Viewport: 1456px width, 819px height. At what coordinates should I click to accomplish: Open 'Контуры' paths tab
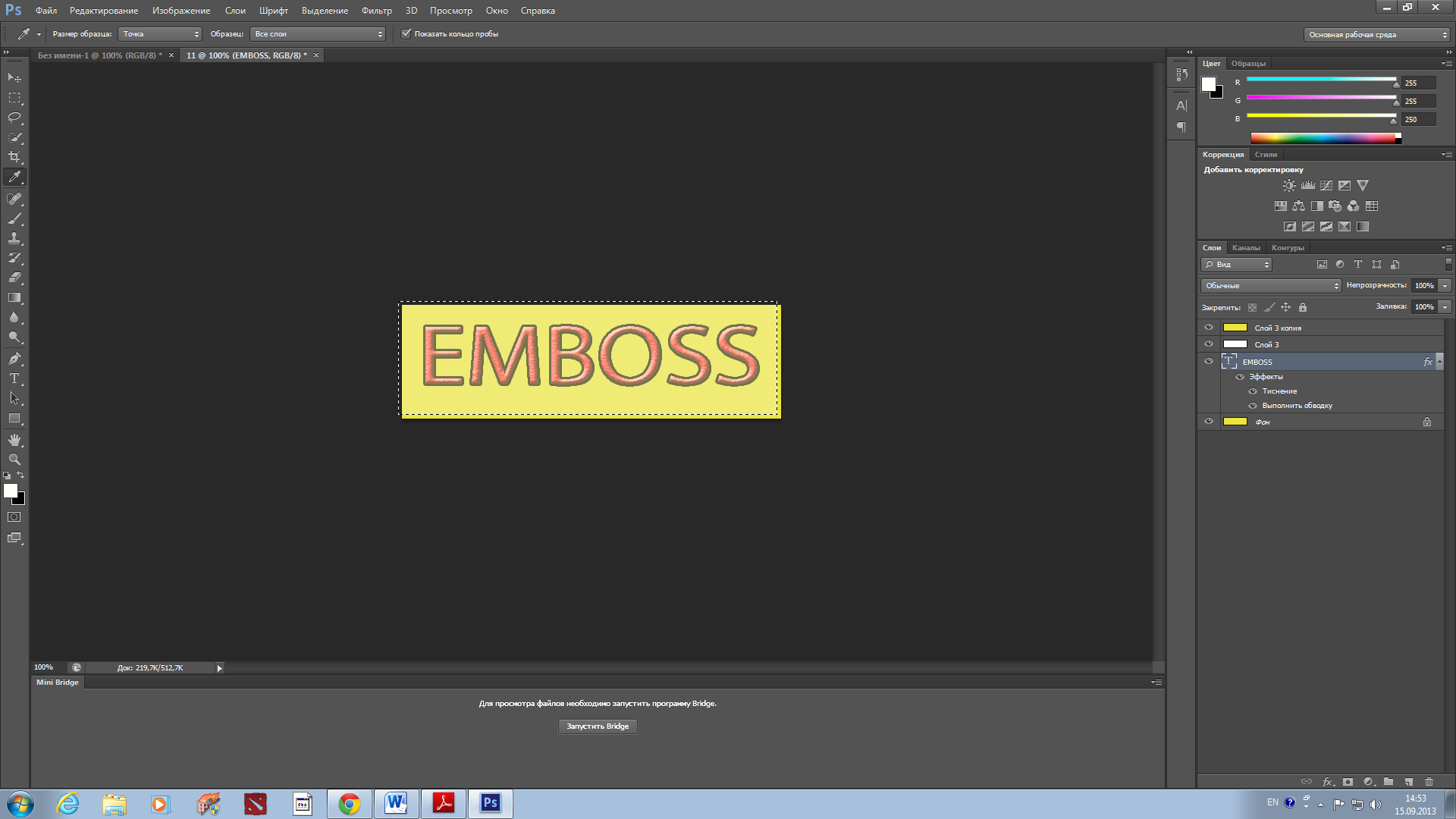coord(1288,248)
